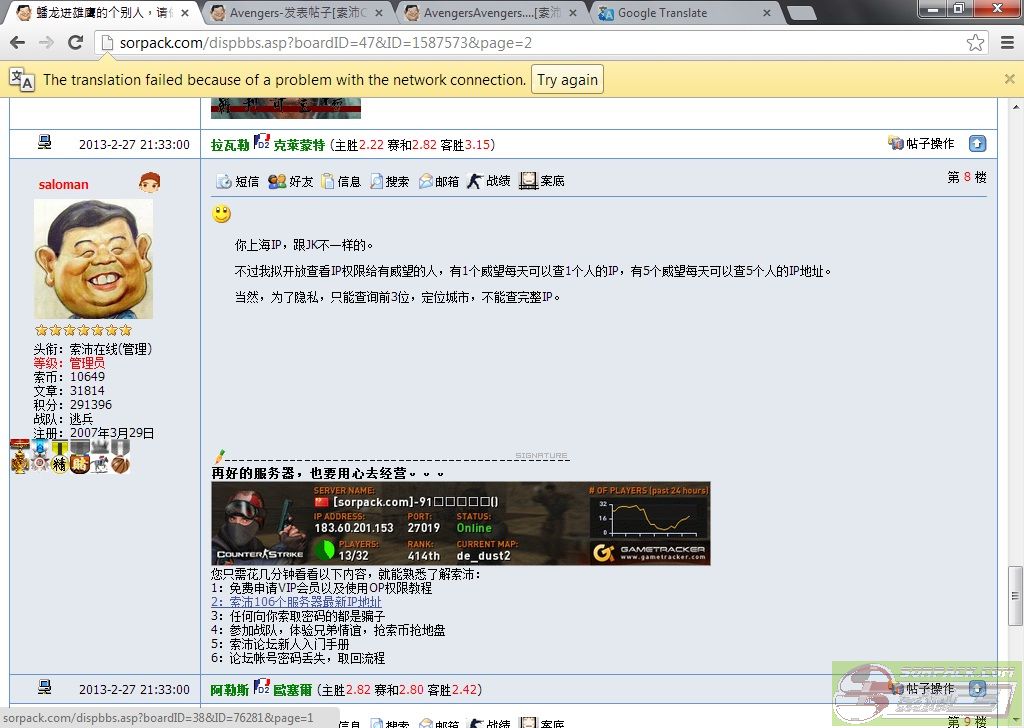Click saloman's caricature avatar
1024x728 pixels.
[x=93, y=259]
